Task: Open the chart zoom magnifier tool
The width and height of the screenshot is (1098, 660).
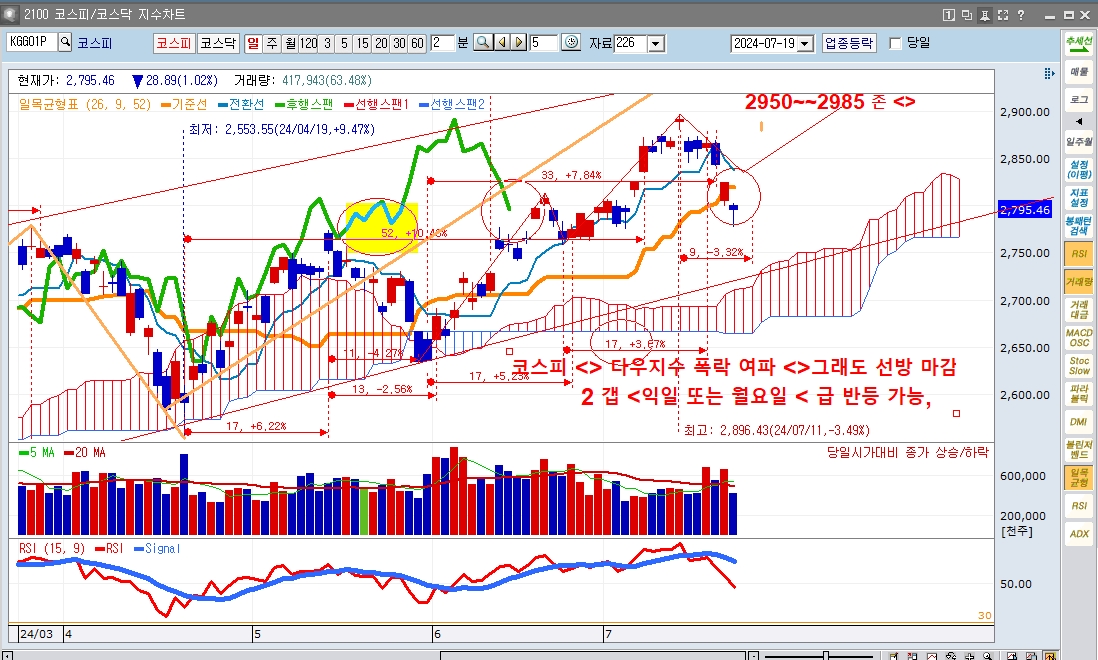Action: (483, 43)
